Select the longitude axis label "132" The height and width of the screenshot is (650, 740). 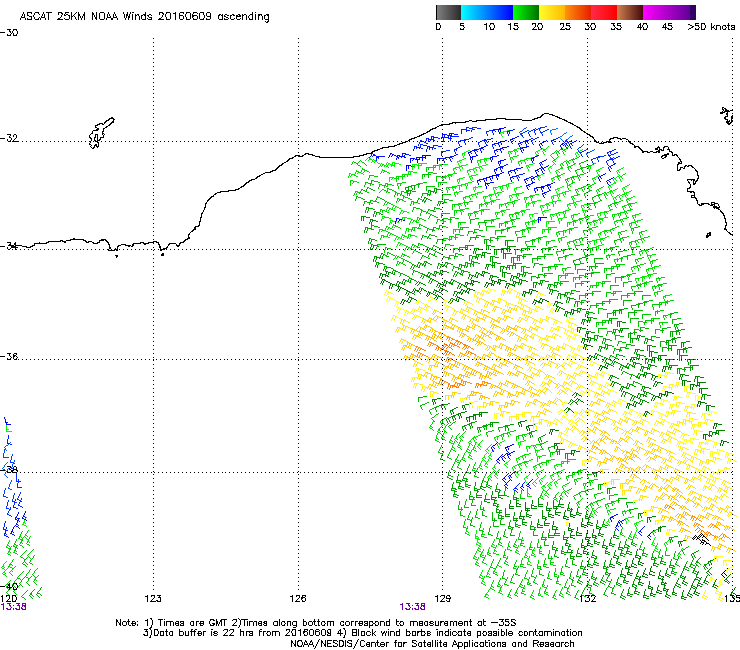click(587, 599)
